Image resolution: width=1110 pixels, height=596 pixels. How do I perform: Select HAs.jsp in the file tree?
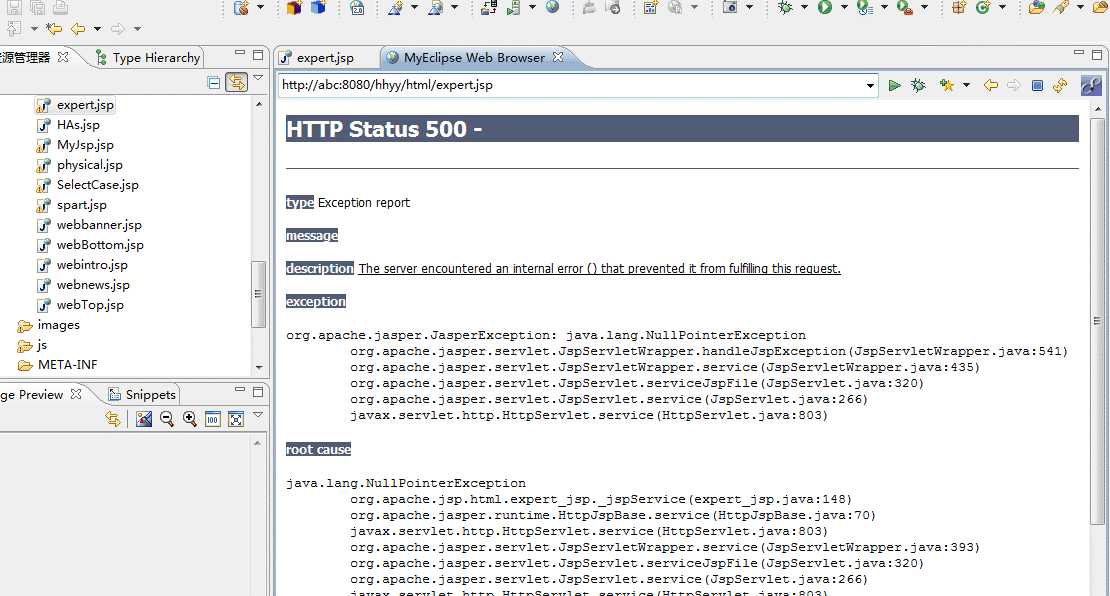point(69,125)
